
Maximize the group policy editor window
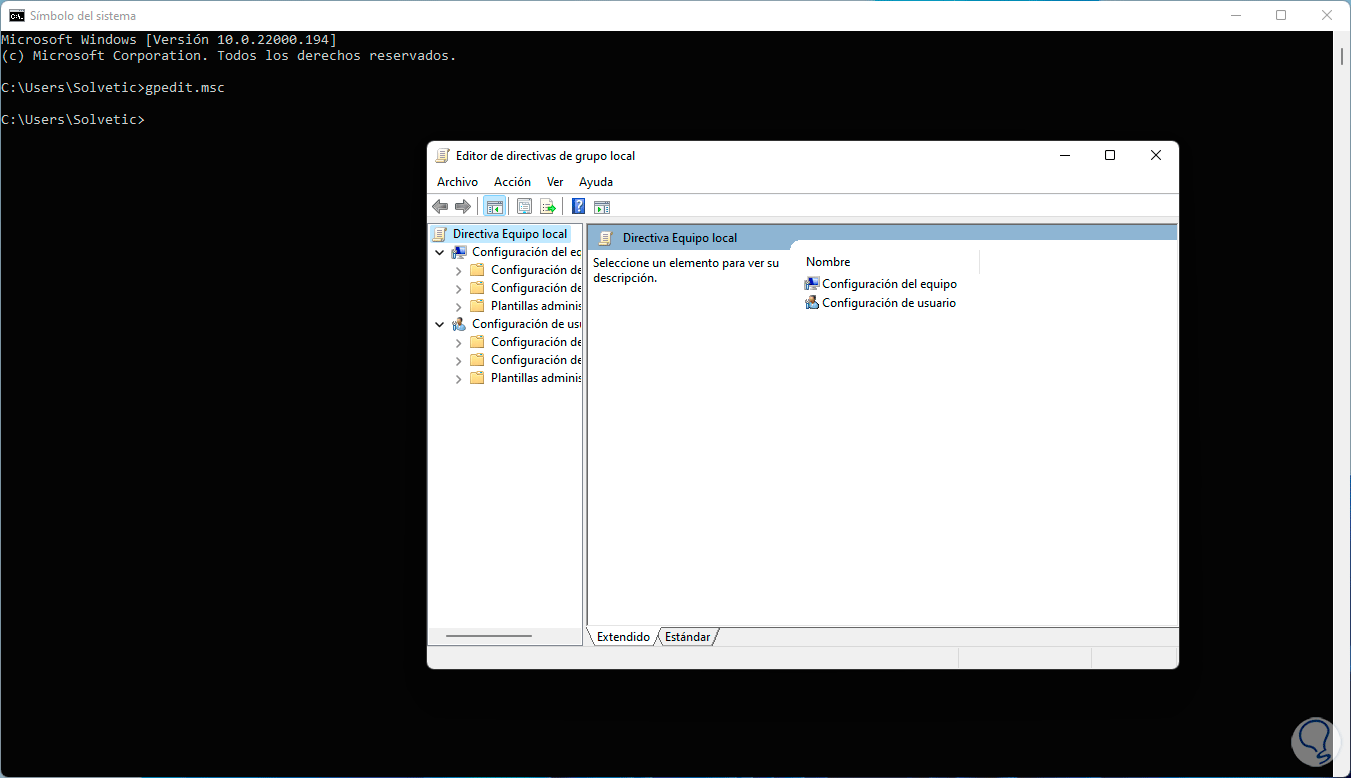(1110, 155)
